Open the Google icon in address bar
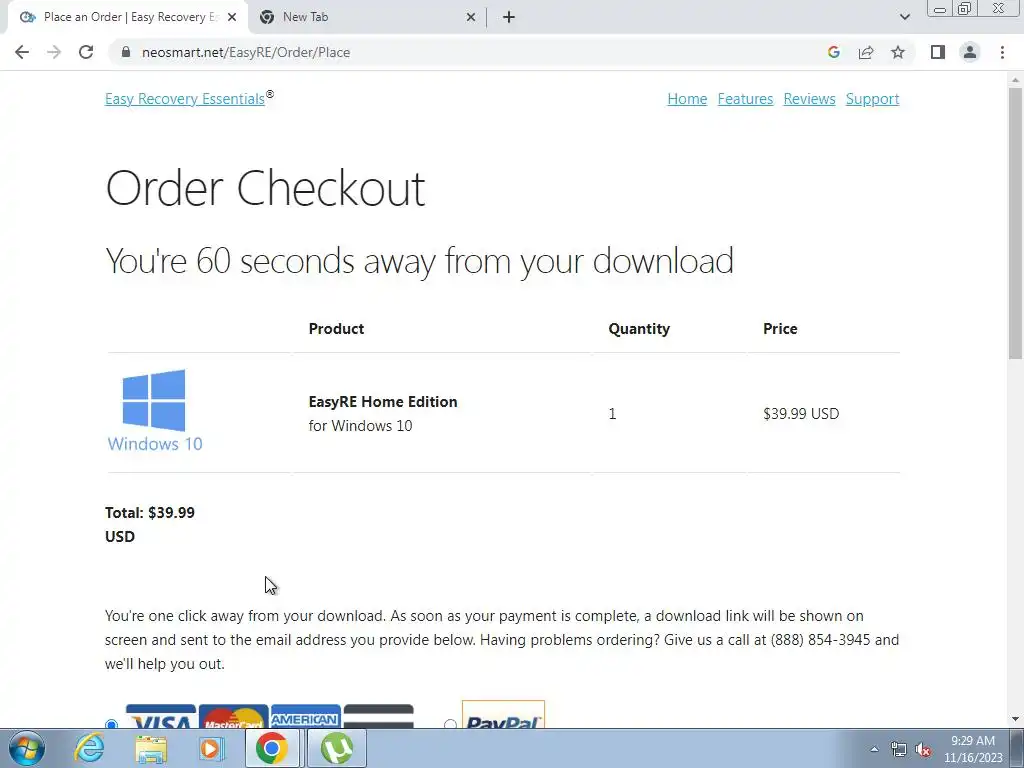 click(833, 52)
